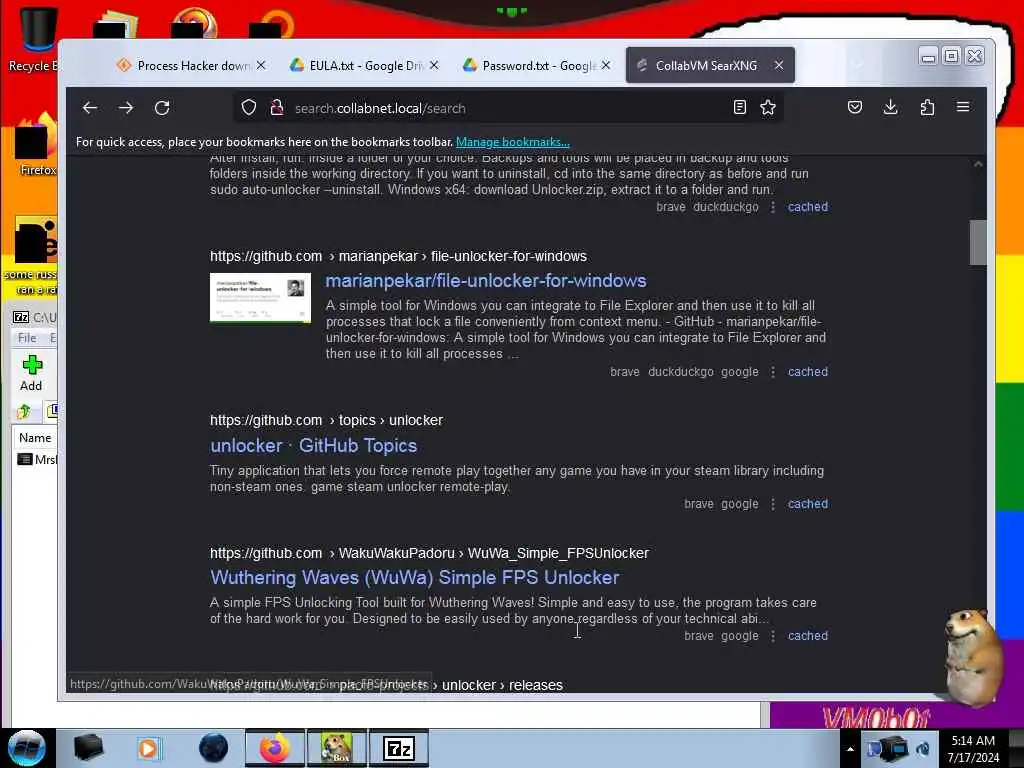This screenshot has height=768, width=1024.
Task: Click the volume icon in system tray
Action: tap(923, 749)
